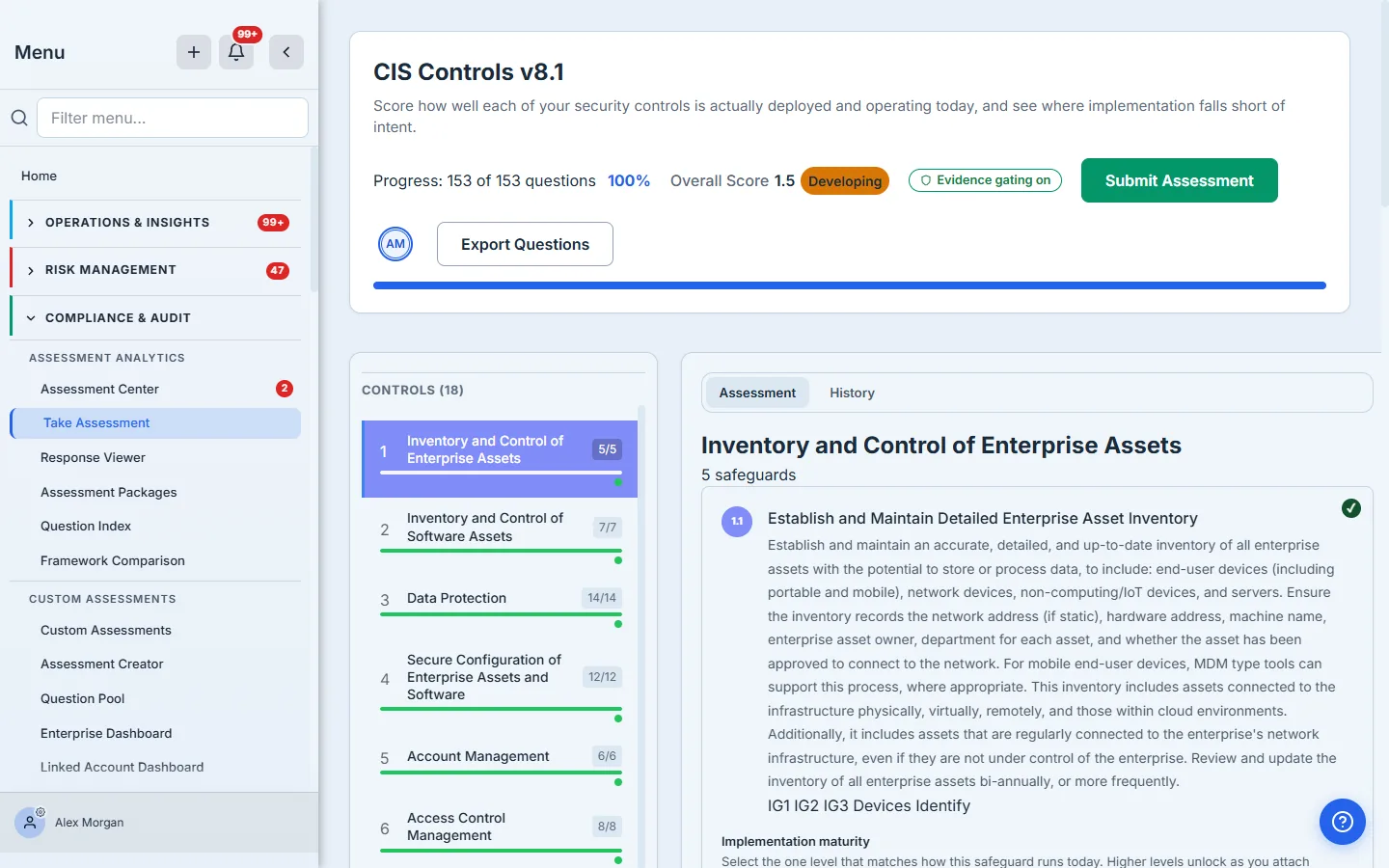The image size is (1389, 868).
Task: Click the 12/12 count on Secure Configuration
Action: click(603, 677)
